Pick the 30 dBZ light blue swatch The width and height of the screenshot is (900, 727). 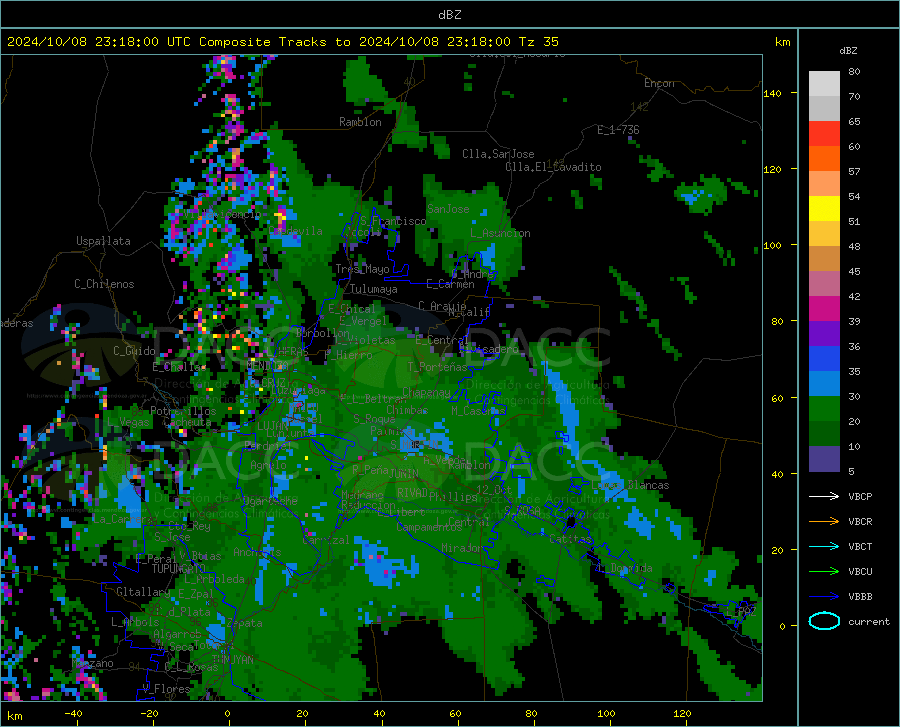pyautogui.click(x=824, y=384)
